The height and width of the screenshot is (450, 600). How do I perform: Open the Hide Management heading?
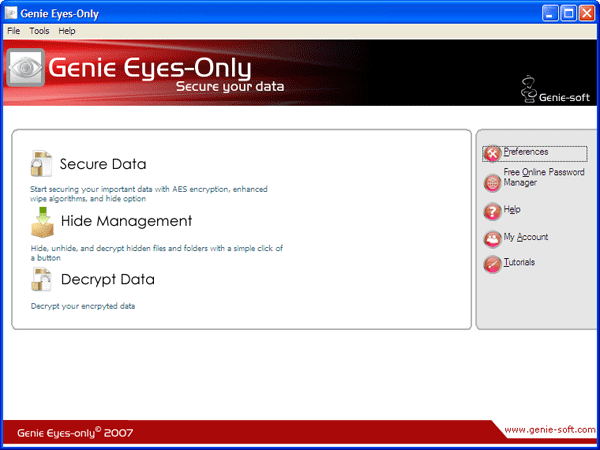click(126, 221)
